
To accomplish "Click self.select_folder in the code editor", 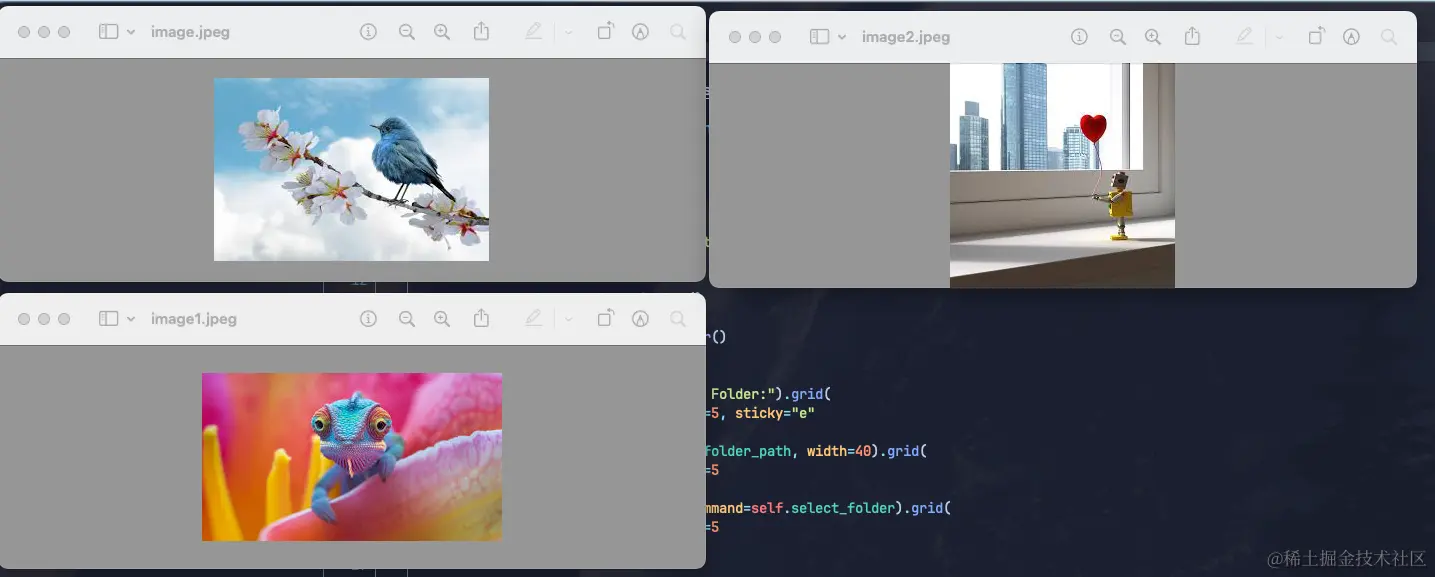I will pyautogui.click(x=822, y=508).
